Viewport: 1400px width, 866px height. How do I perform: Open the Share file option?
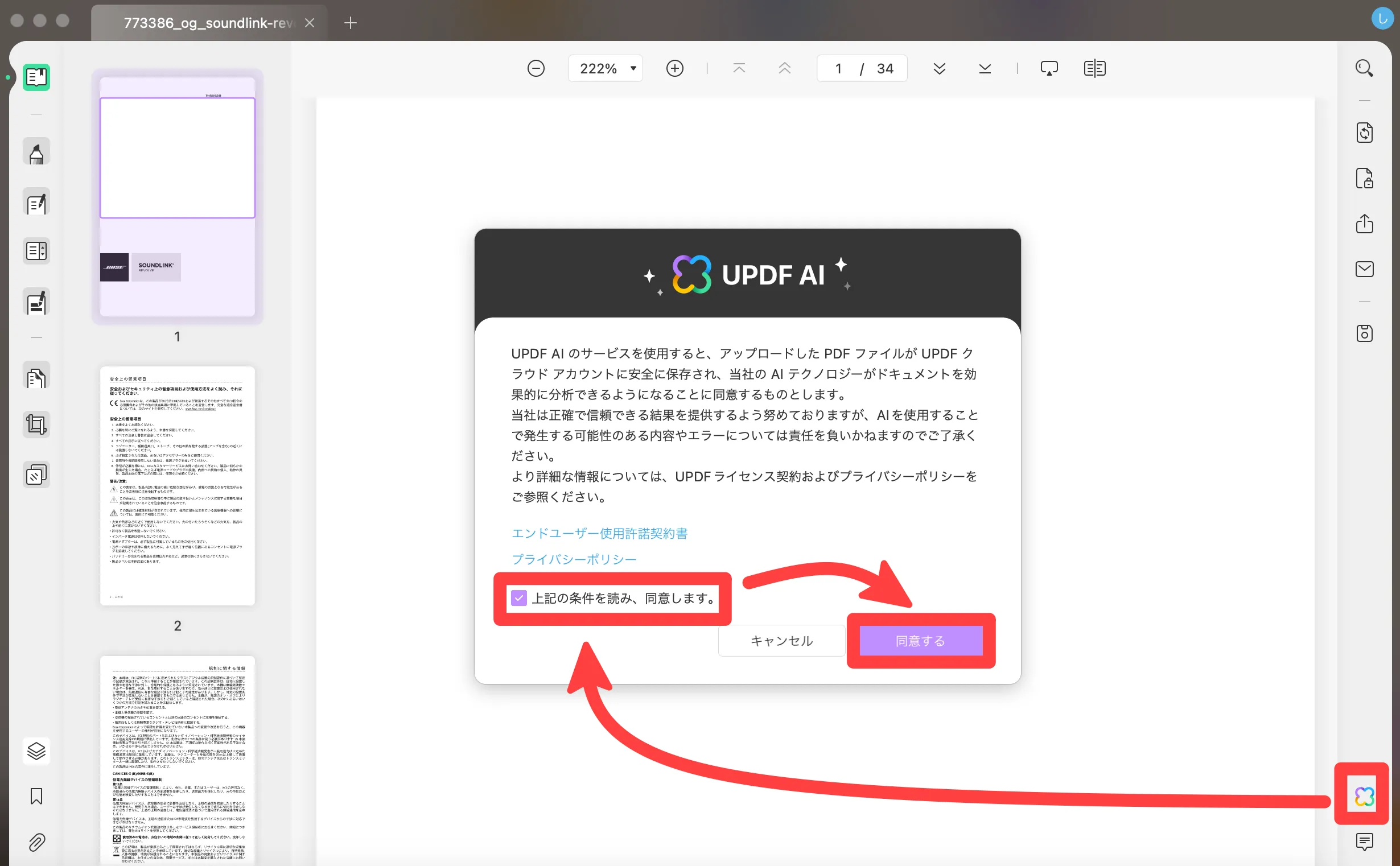point(1364,224)
